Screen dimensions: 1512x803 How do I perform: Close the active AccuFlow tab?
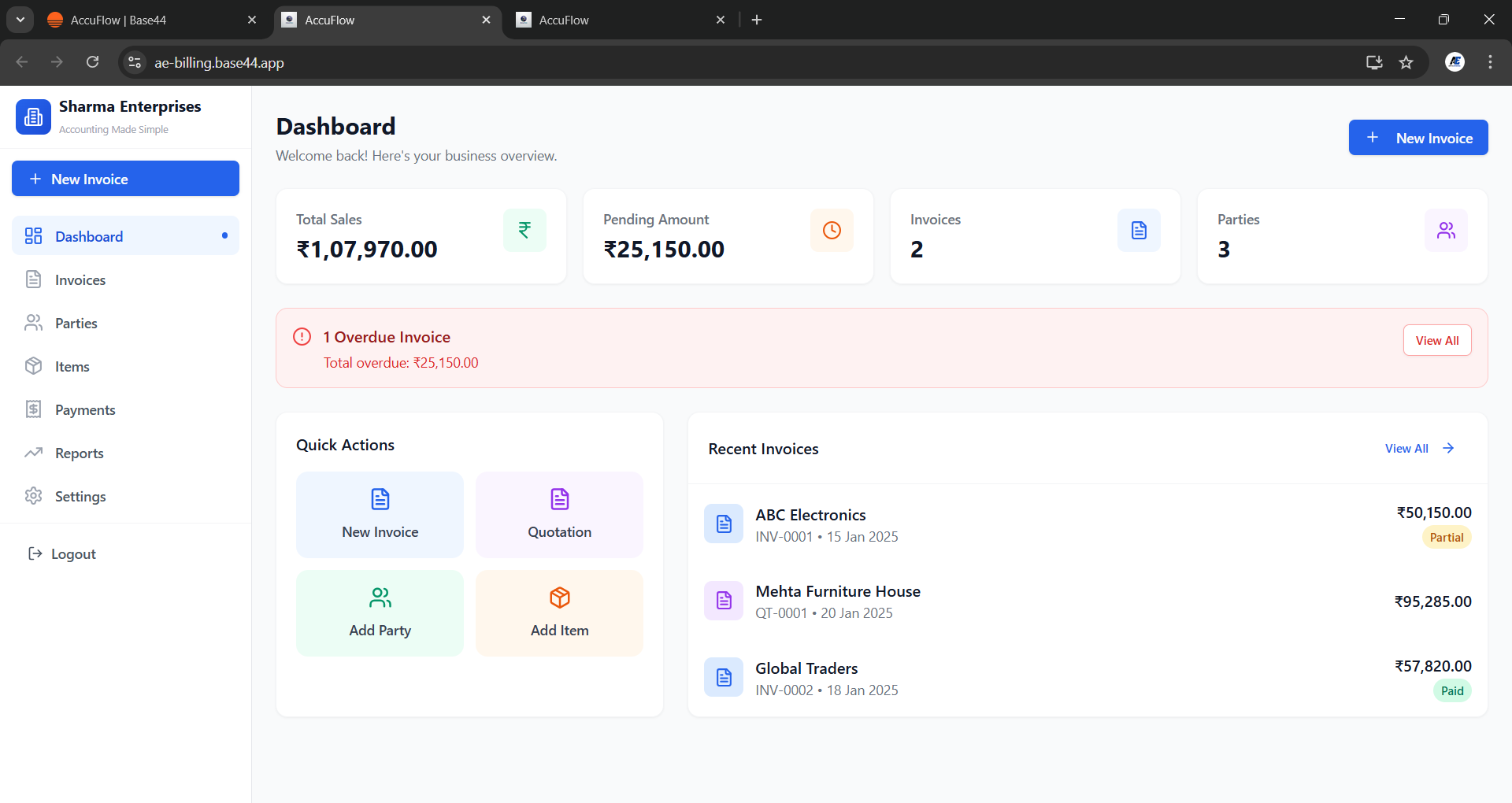pyautogui.click(x=486, y=20)
